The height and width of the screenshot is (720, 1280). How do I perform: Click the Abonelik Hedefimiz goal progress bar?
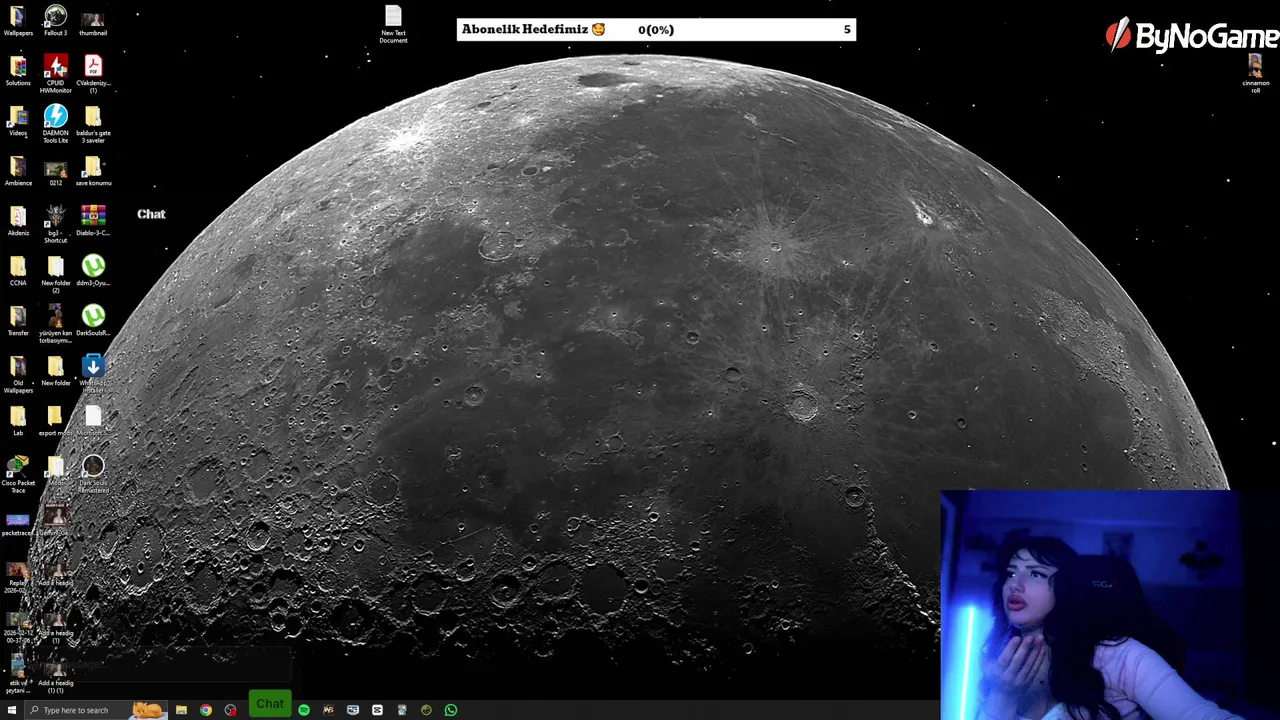coord(656,30)
